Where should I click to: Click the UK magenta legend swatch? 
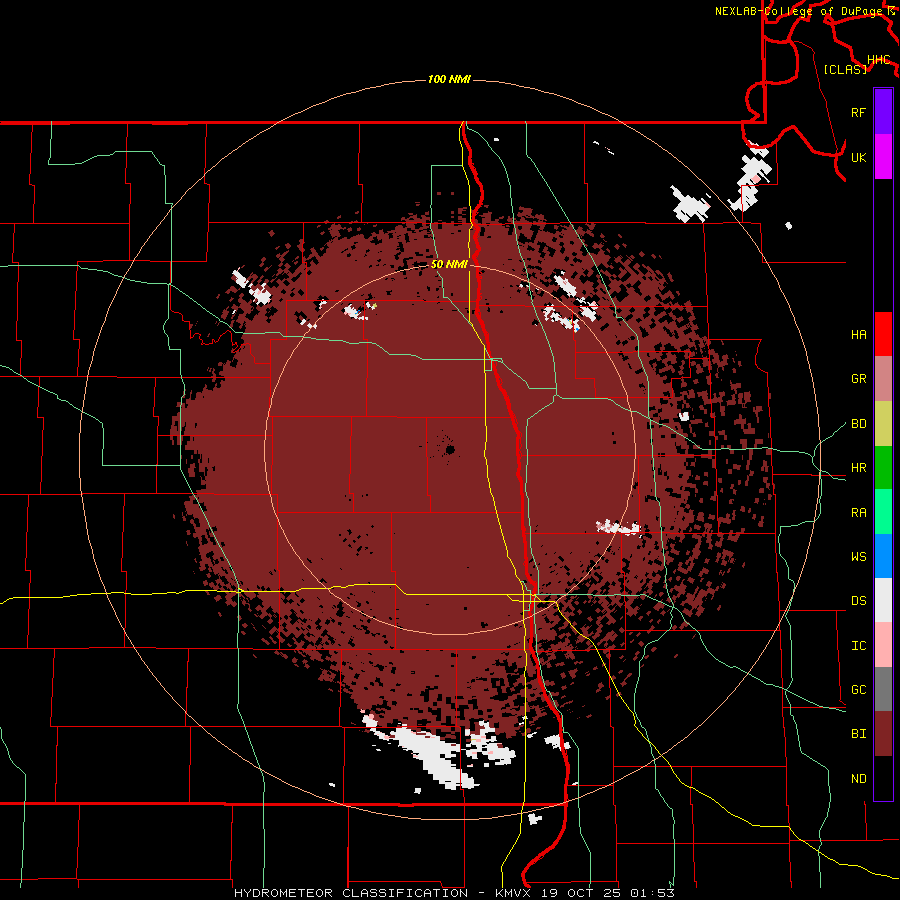[x=883, y=157]
